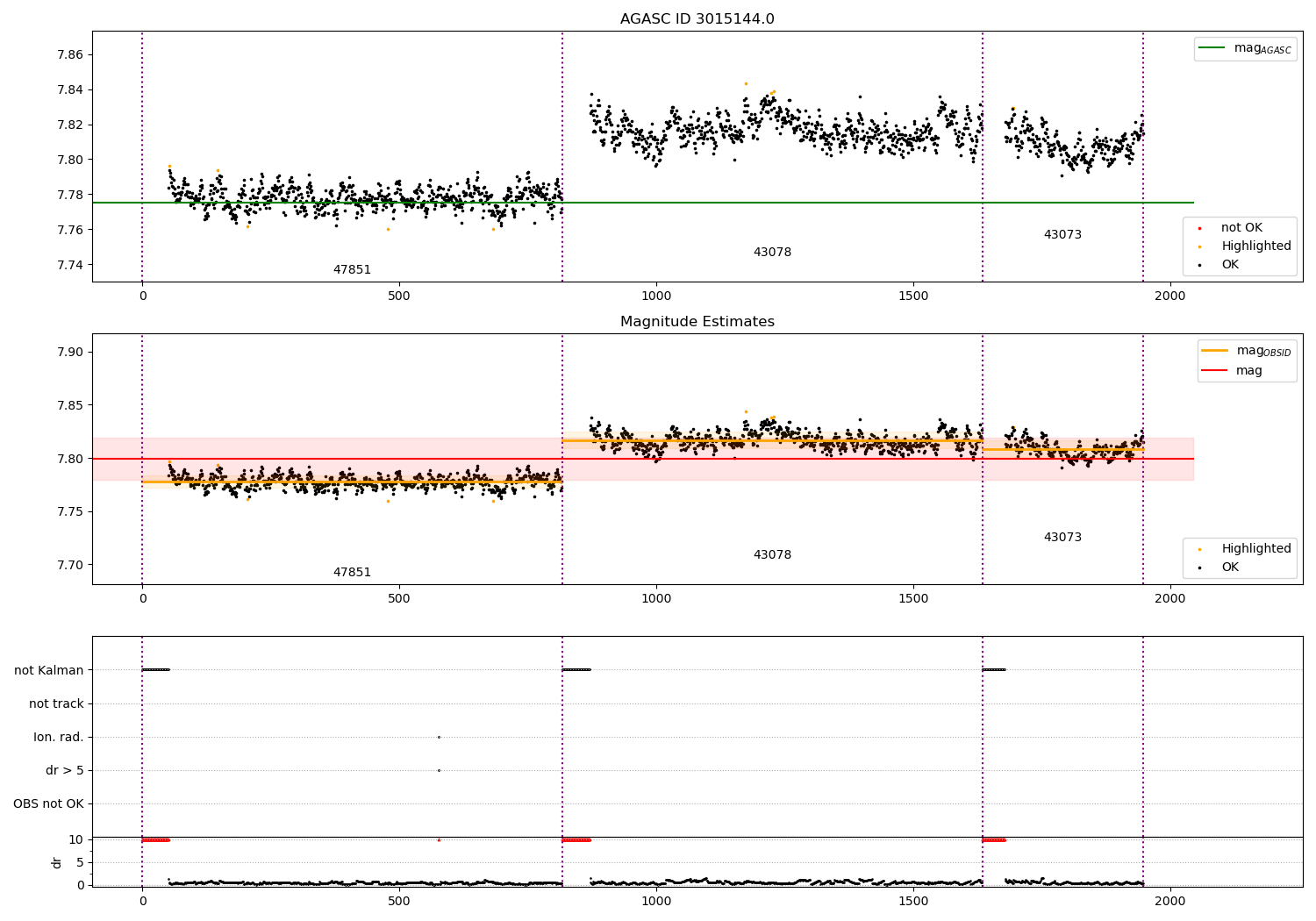
Task: Click the 'dr' axis label
Action: click(57, 863)
